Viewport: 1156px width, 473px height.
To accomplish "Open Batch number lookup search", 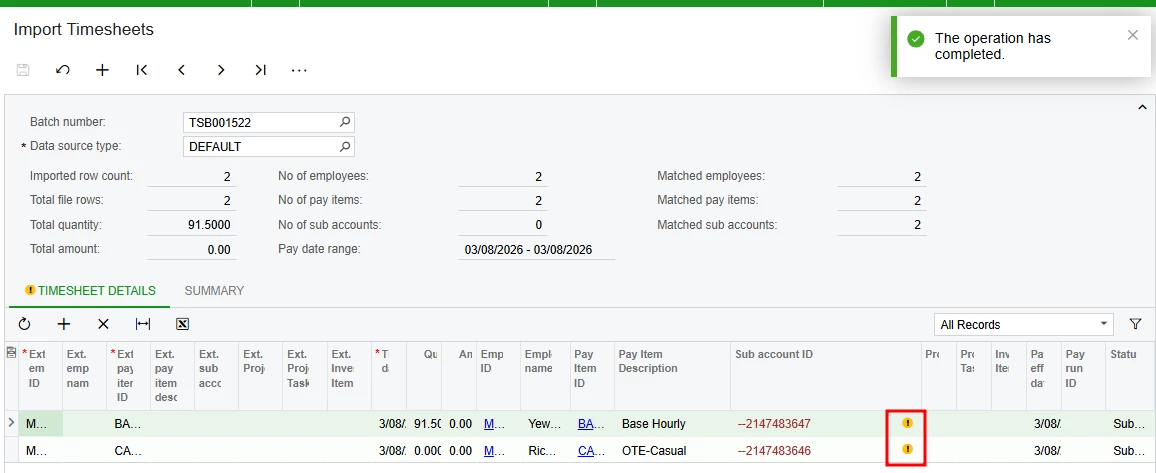I will point(344,122).
